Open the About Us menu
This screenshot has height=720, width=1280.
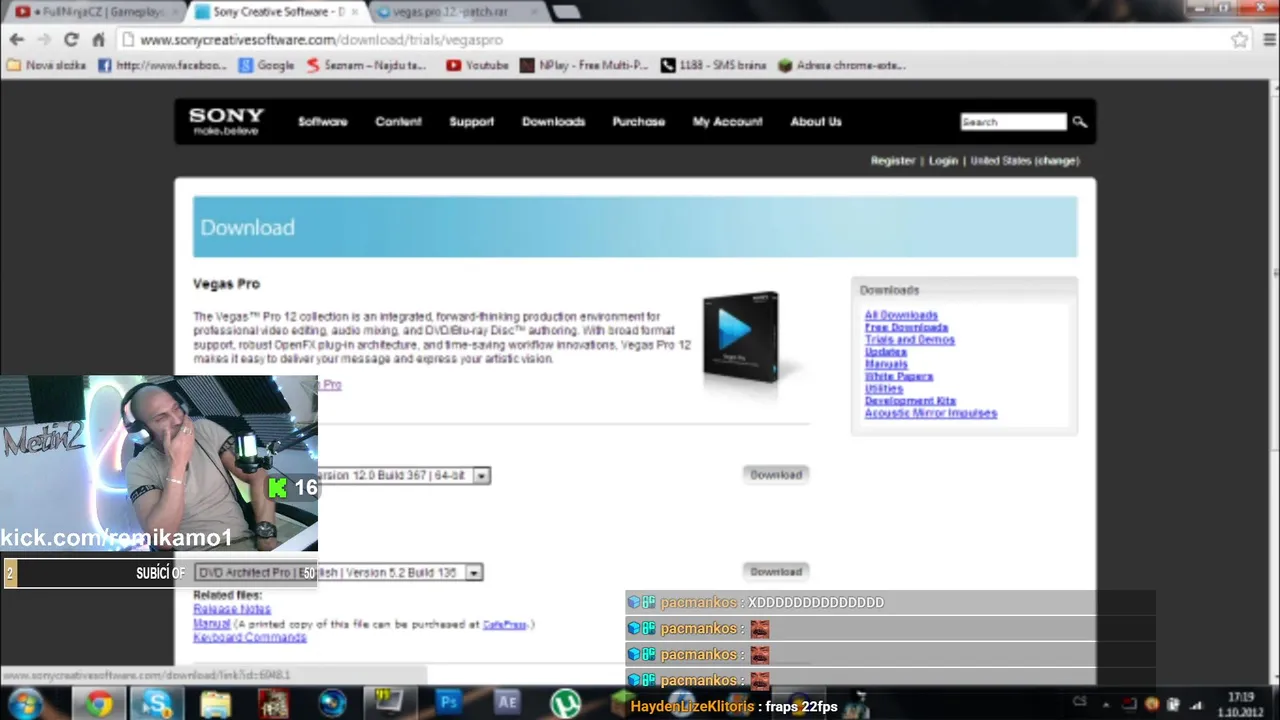[x=816, y=122]
